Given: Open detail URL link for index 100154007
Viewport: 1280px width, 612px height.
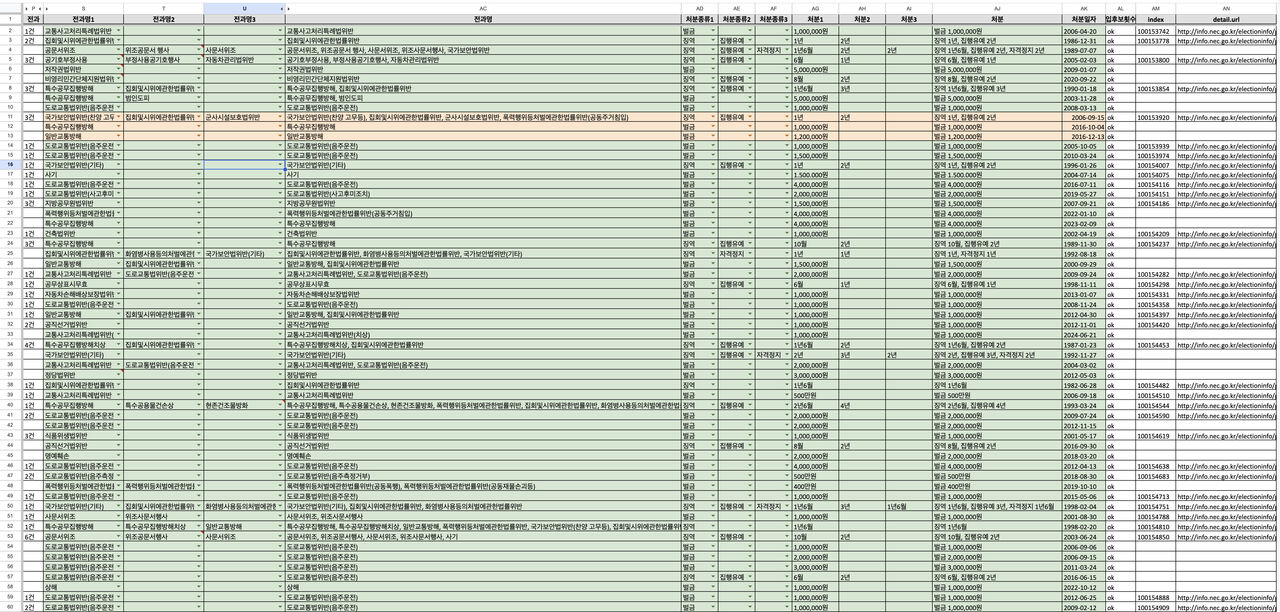Looking at the screenshot, I should [1226, 165].
